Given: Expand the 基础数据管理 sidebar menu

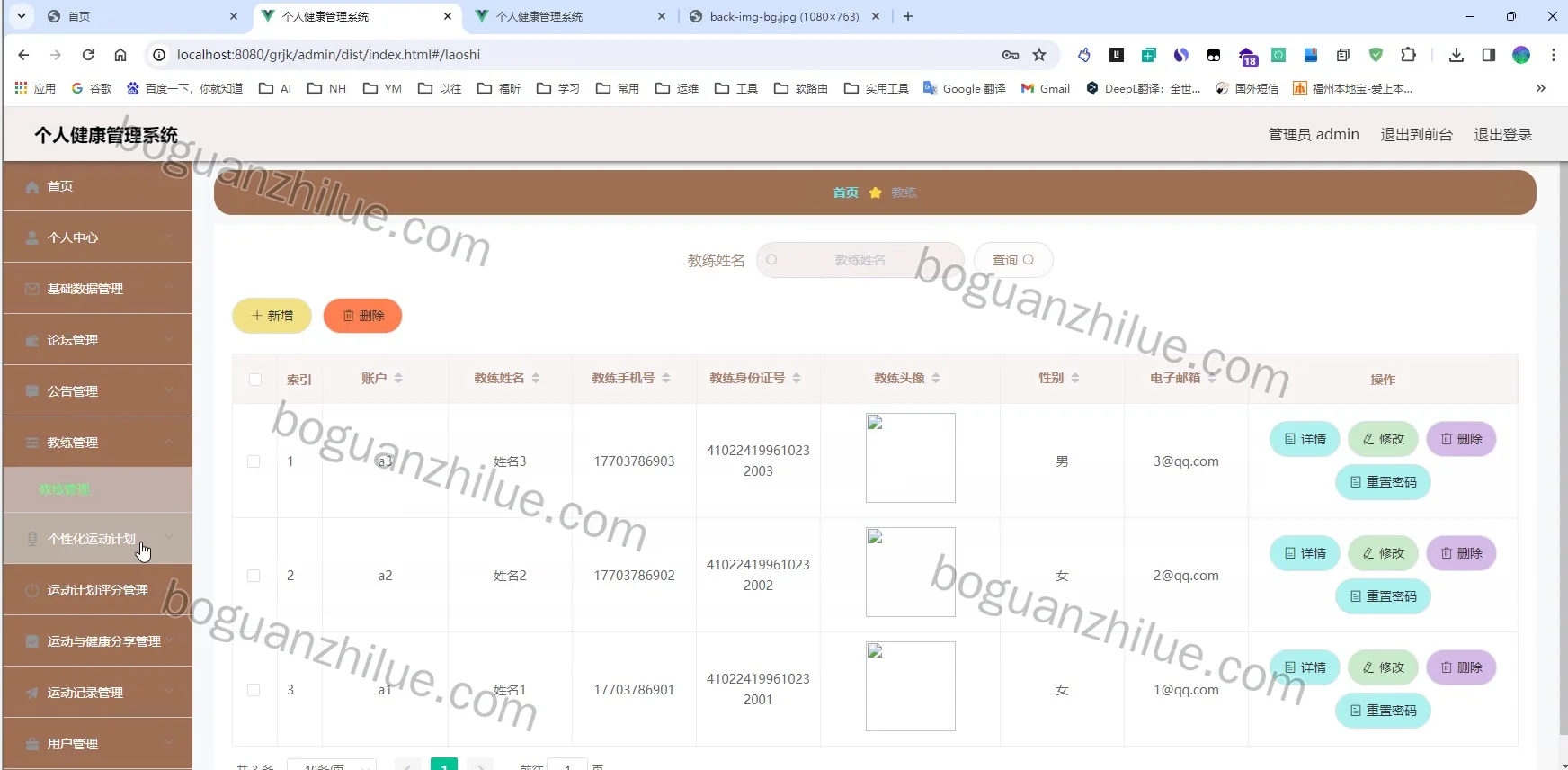Looking at the screenshot, I should pyautogui.click(x=98, y=289).
